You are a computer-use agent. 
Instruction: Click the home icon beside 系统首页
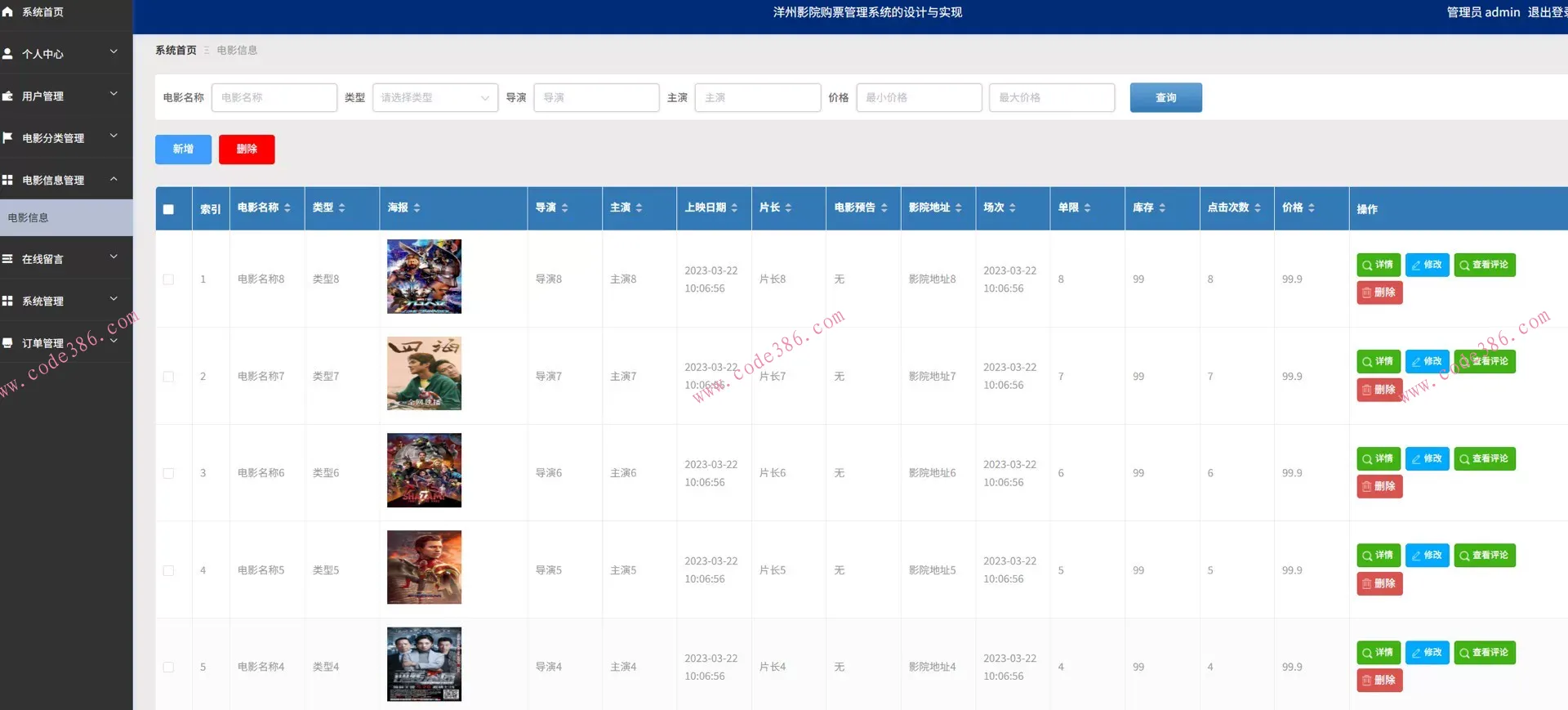coord(7,12)
